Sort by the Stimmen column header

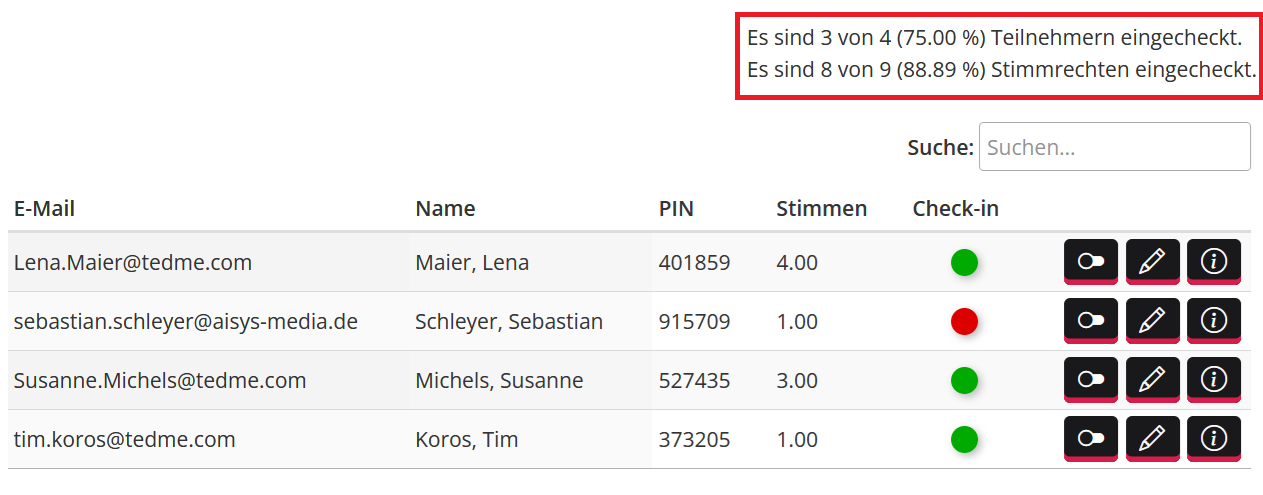[x=821, y=209]
